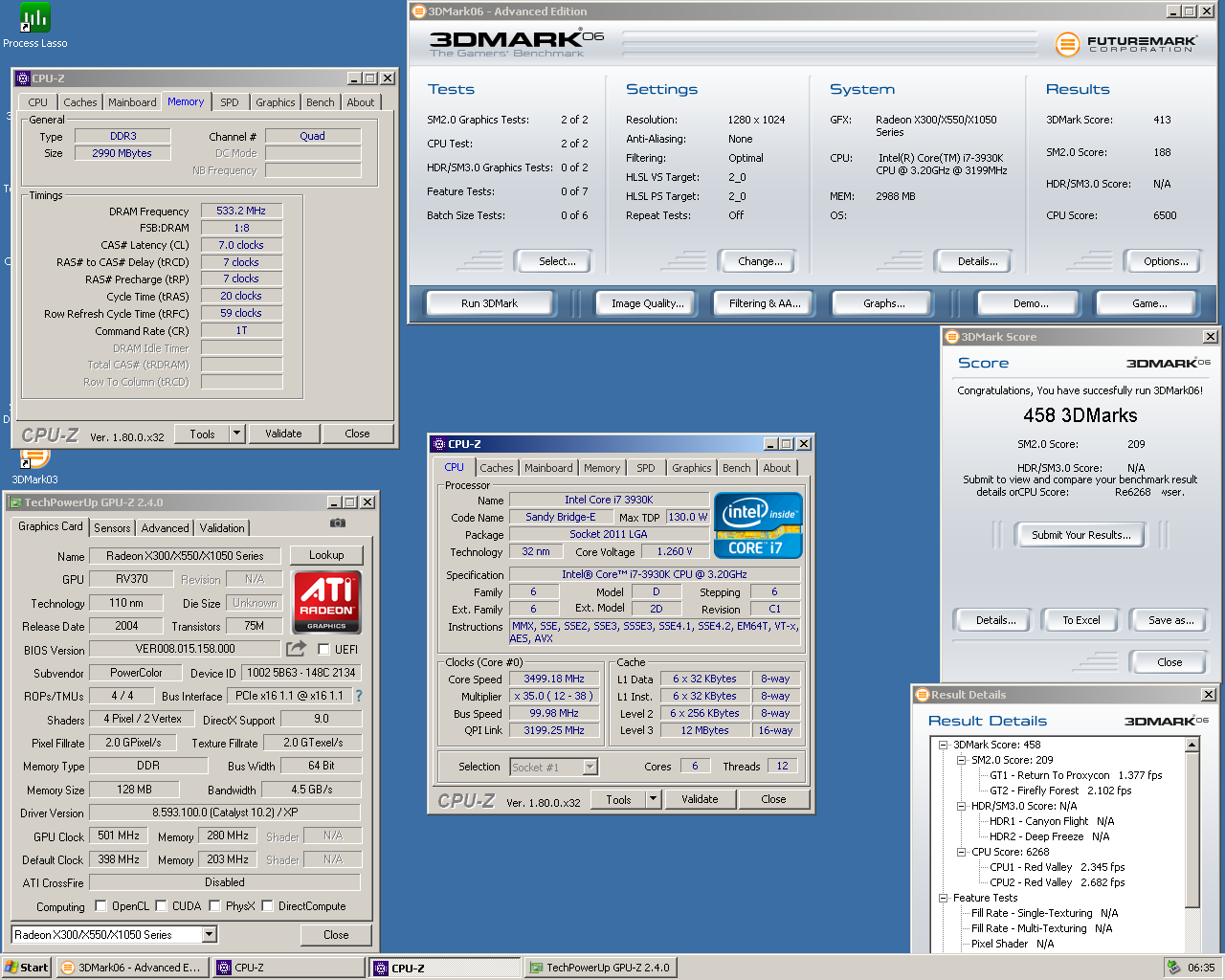Select Mainboard tab in CPU-Z Memory window

coord(132,102)
